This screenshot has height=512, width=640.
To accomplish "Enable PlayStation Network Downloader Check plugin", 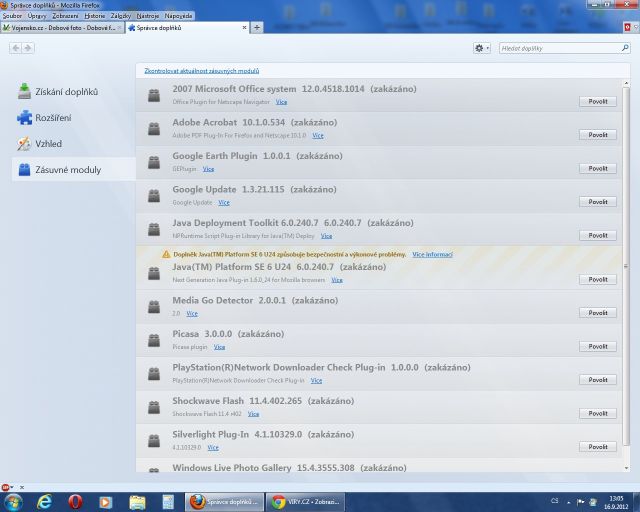I will coord(598,380).
